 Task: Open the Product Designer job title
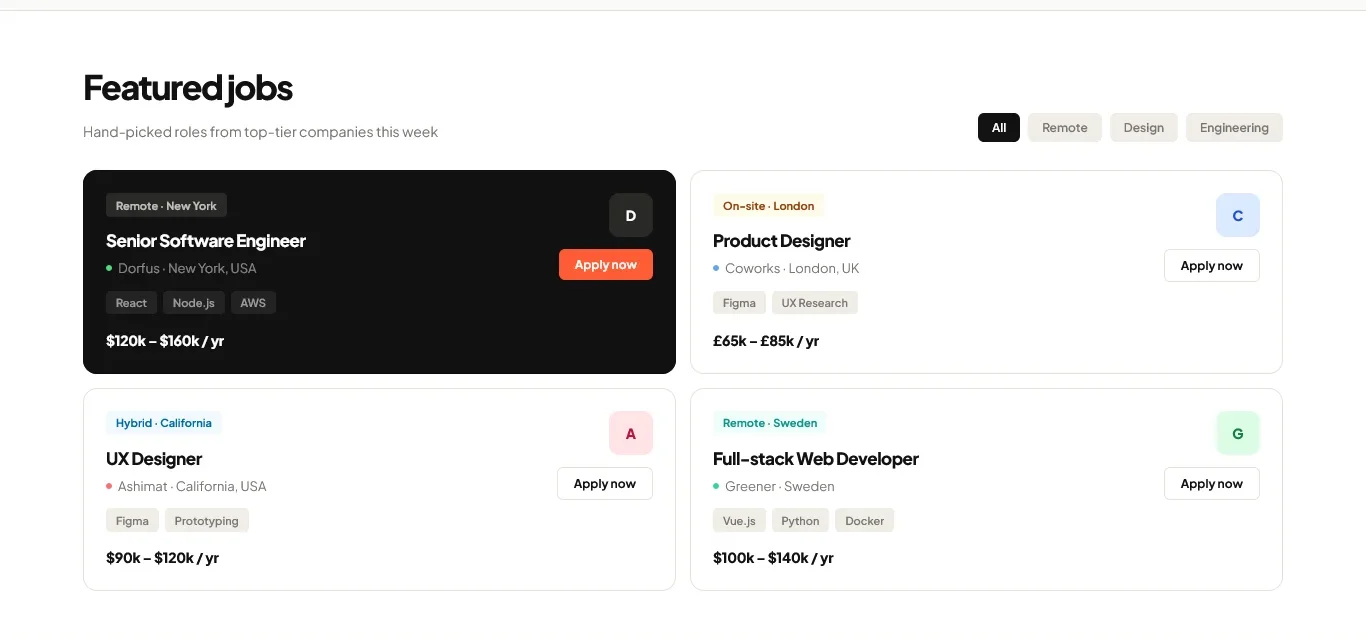[781, 241]
